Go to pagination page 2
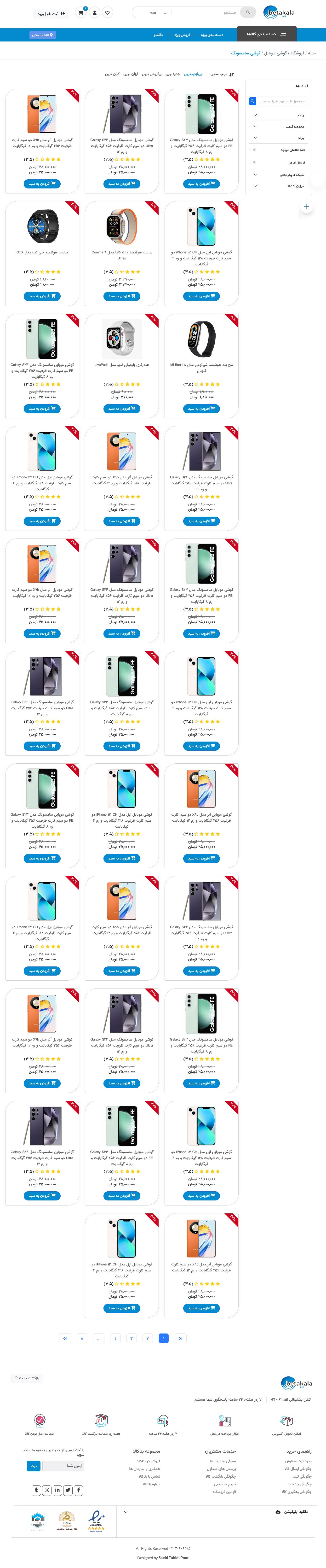This screenshot has height=1568, width=326. pos(147,1339)
